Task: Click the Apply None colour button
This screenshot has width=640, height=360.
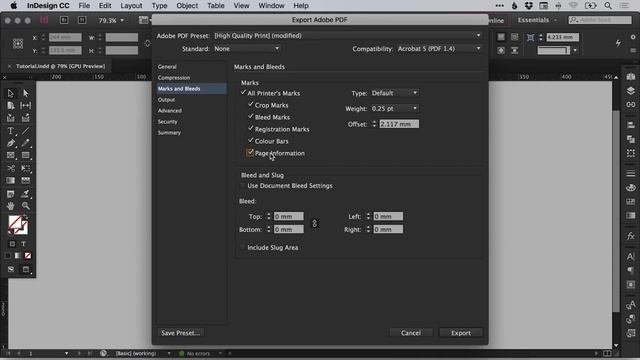Action: click(x=28, y=256)
